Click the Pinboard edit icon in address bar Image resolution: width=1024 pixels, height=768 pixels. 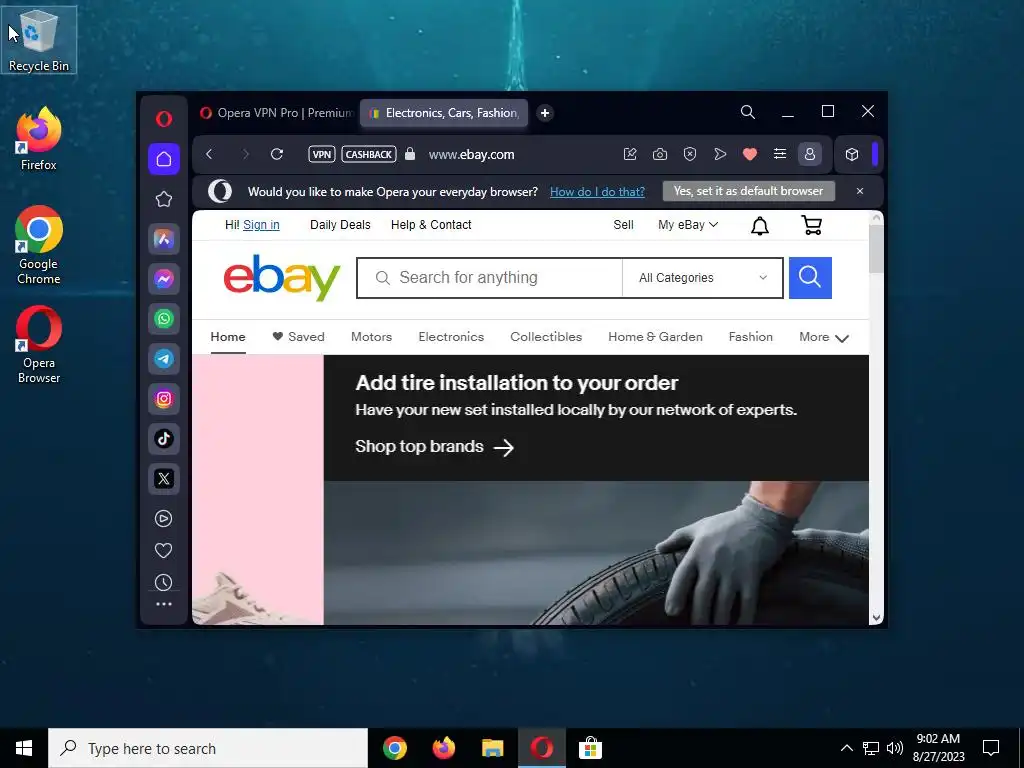tap(630, 154)
